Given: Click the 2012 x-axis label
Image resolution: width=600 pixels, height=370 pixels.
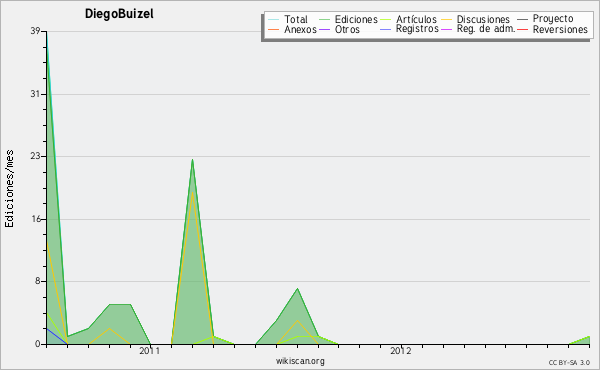Looking at the screenshot, I should tap(401, 350).
